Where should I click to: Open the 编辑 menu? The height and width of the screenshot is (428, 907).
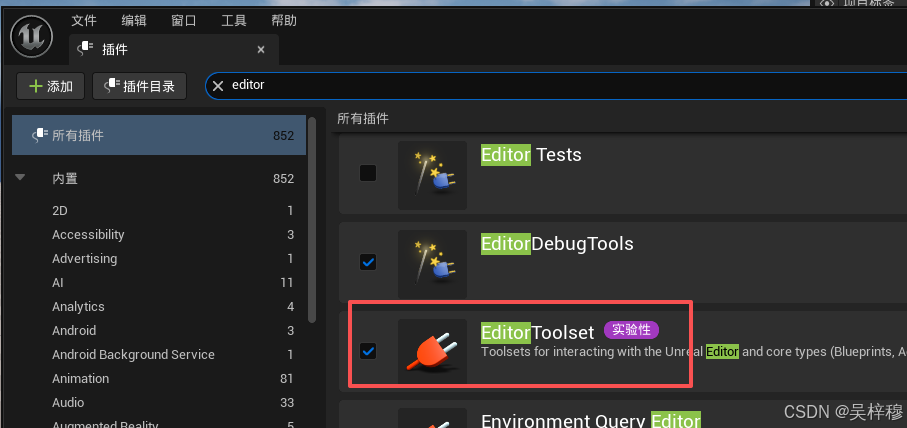tap(134, 21)
